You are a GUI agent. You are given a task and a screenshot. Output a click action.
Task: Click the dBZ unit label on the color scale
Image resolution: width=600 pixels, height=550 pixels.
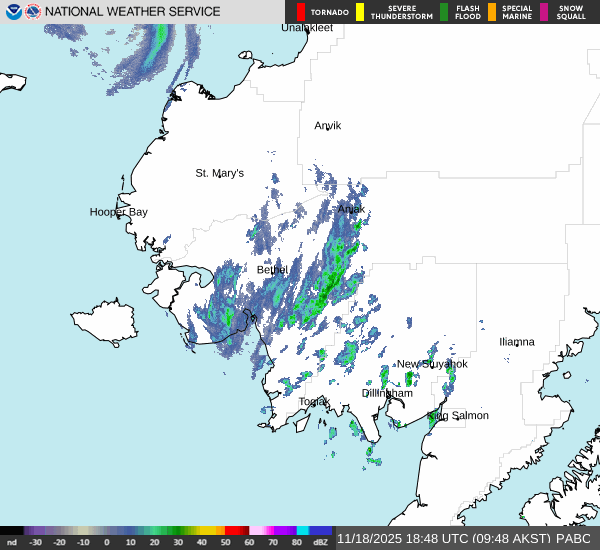(321, 542)
